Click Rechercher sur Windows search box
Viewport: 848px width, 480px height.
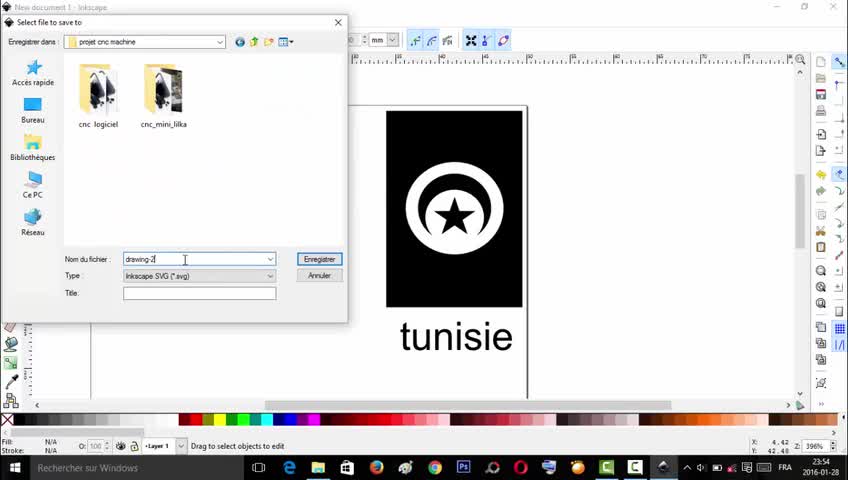pyautogui.click(x=138, y=468)
